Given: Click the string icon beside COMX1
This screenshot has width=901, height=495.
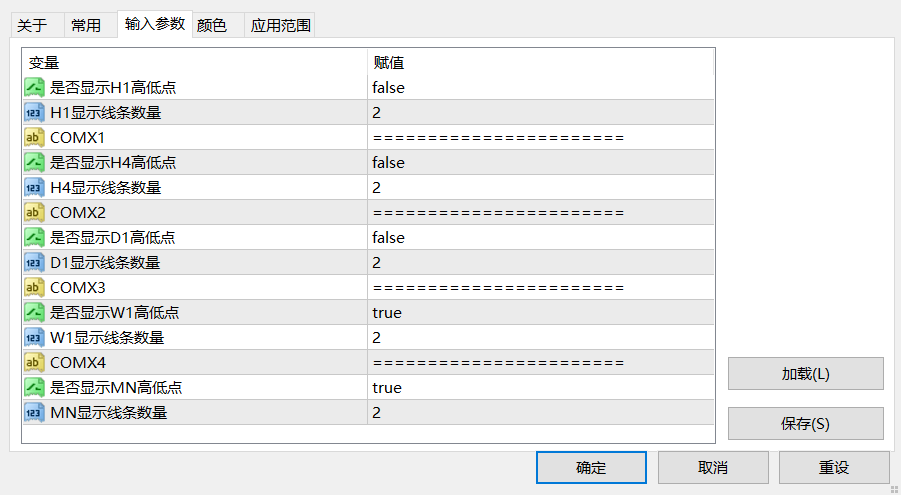Looking at the screenshot, I should click(x=34, y=137).
